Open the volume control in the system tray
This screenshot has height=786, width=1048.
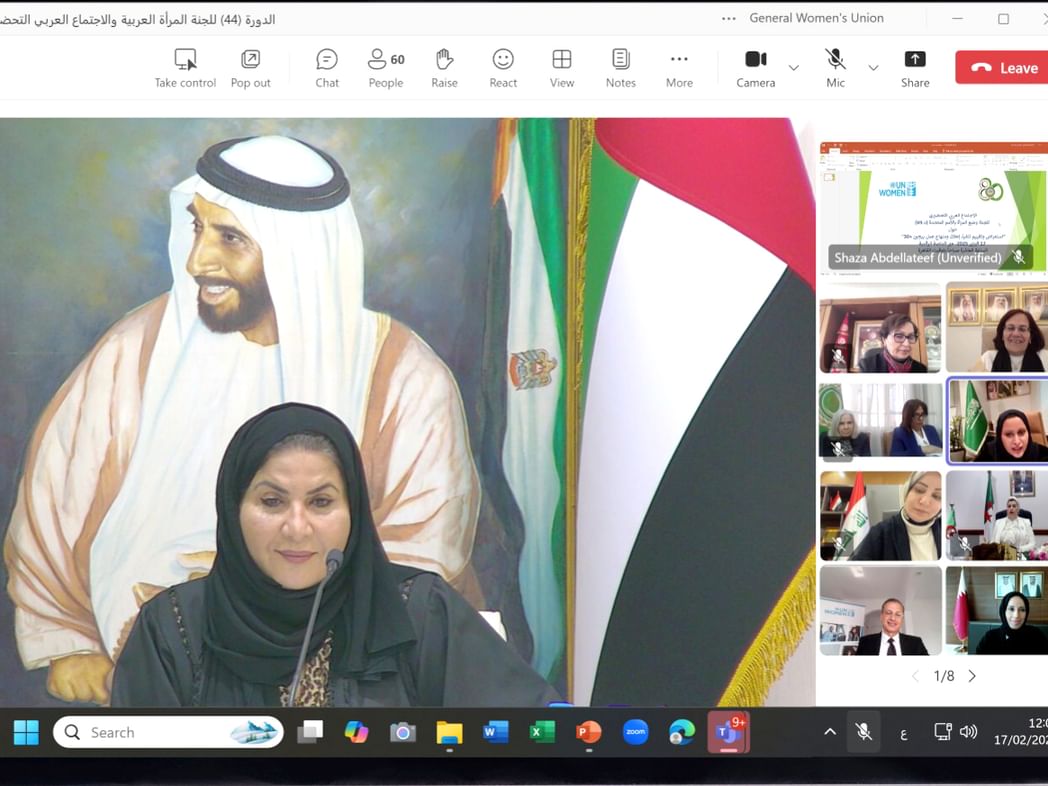pos(968,732)
